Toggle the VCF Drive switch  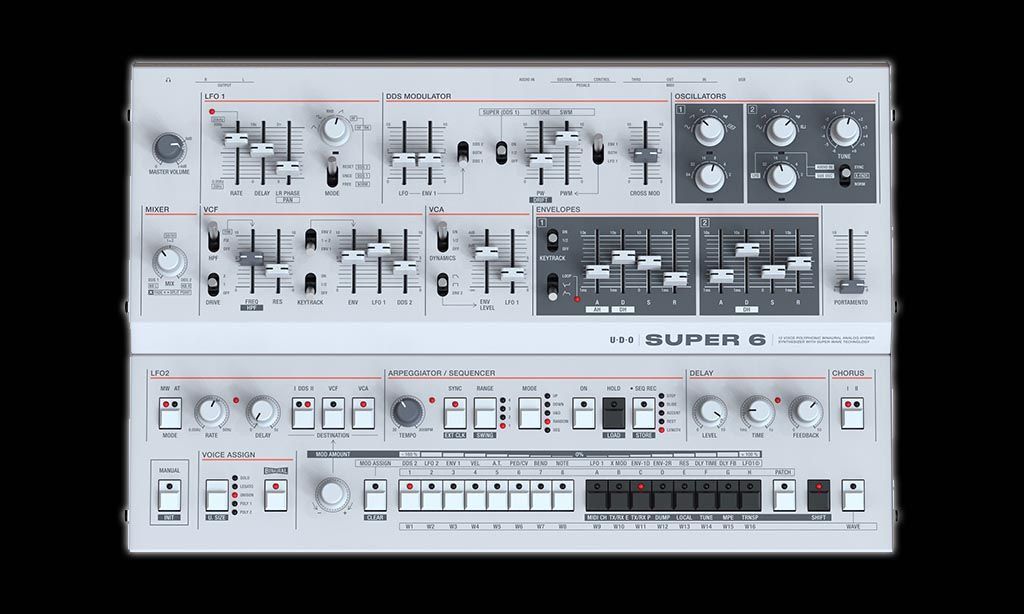pos(213,285)
